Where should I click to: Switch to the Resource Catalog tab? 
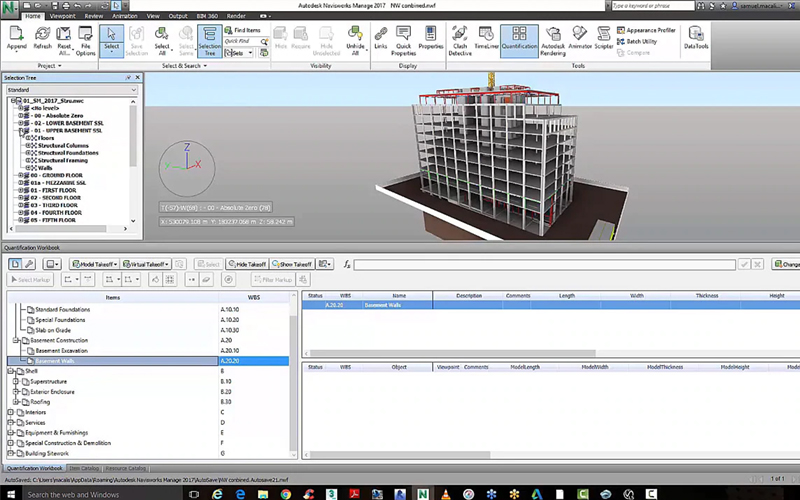pos(126,468)
